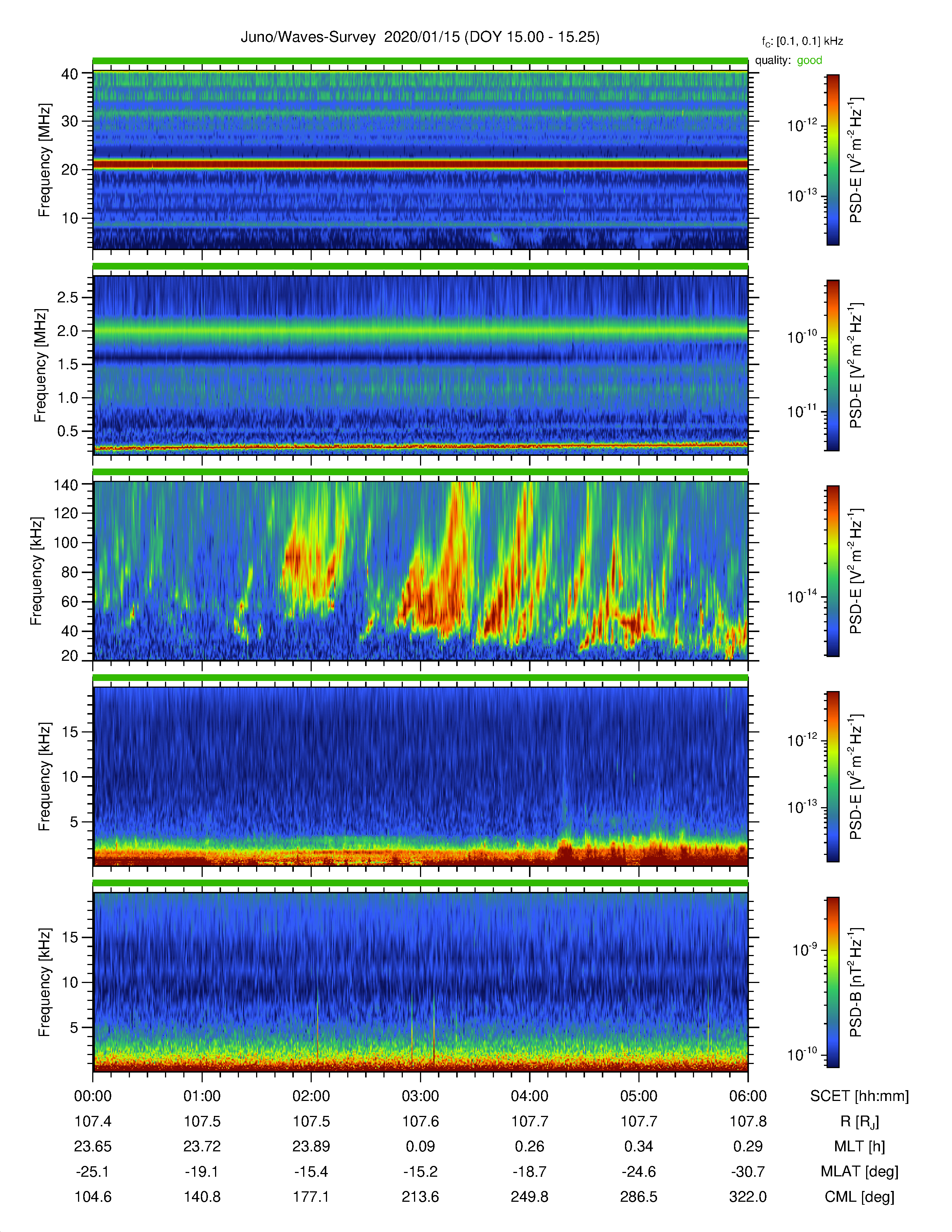Click the Juno/Waves-Survey plot title
This screenshot has height=1232, width=952.
420,37
